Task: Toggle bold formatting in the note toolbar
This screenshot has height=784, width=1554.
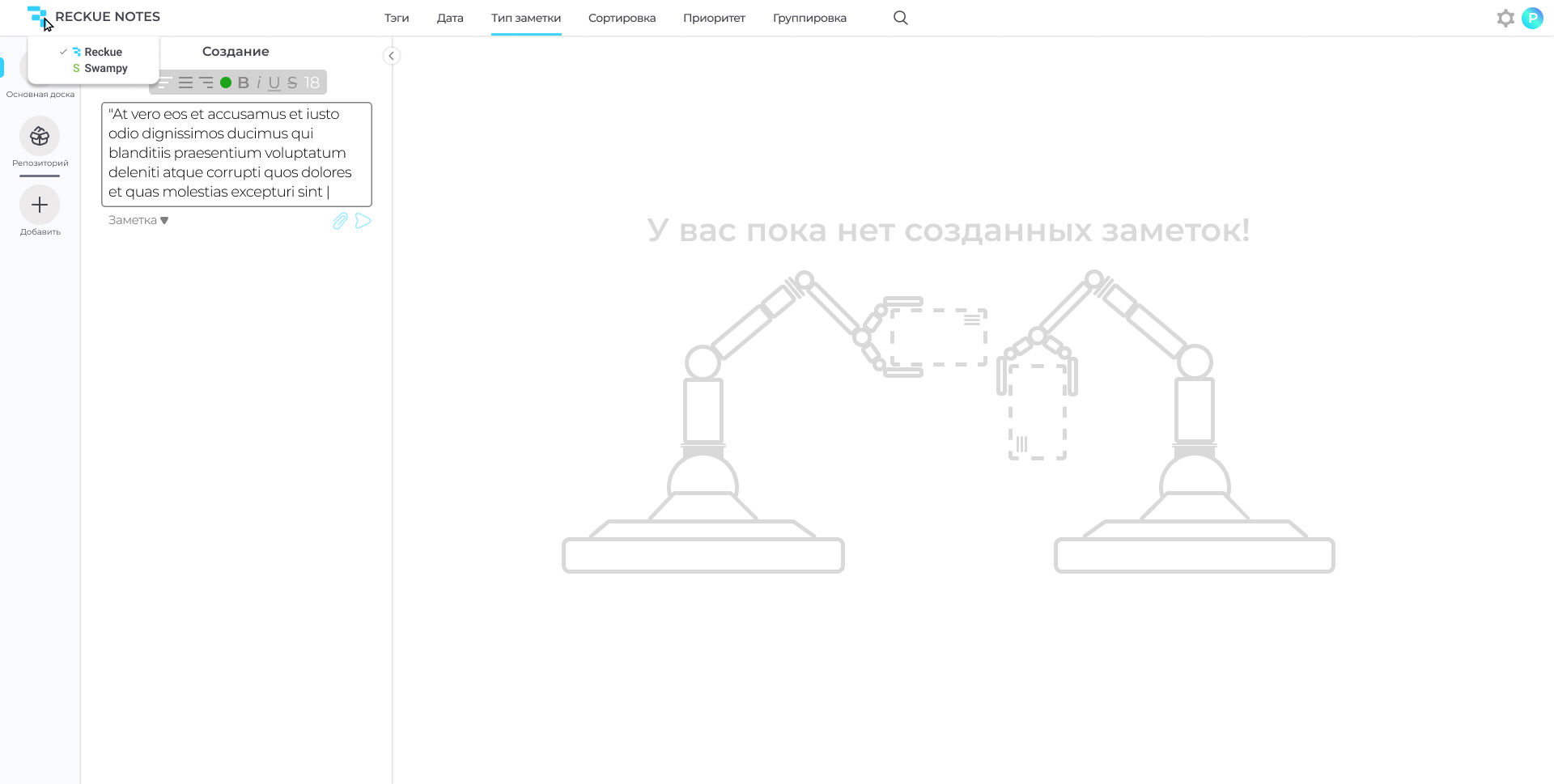Action: 243,82
